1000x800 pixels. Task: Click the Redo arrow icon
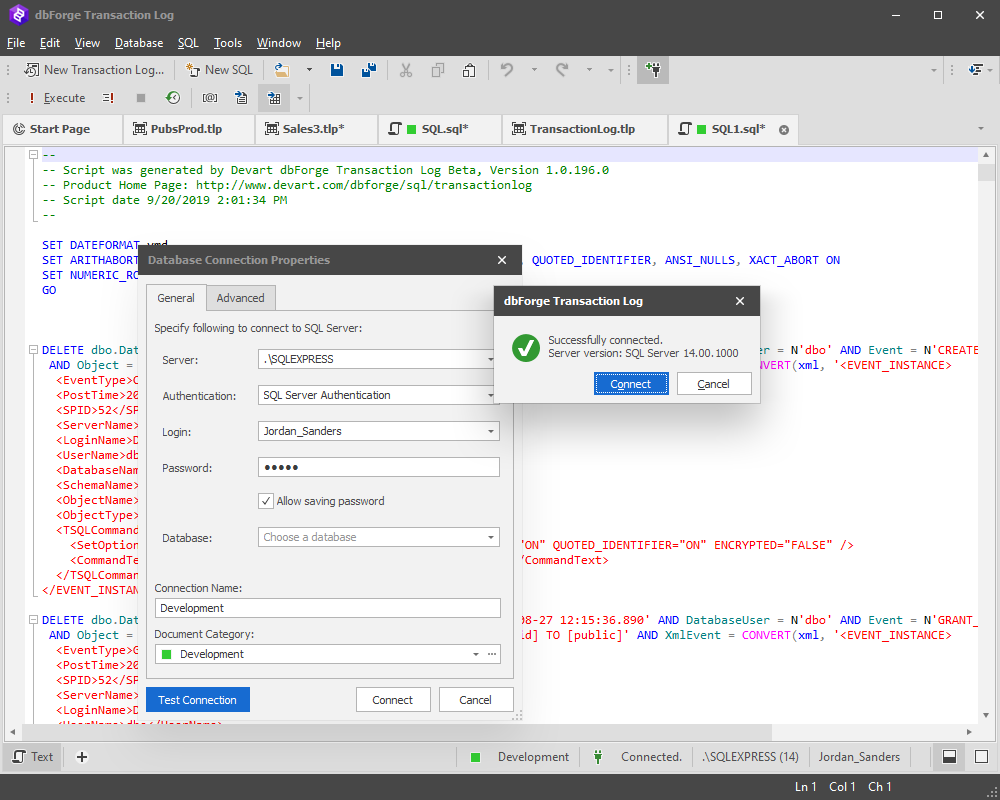tap(562, 70)
